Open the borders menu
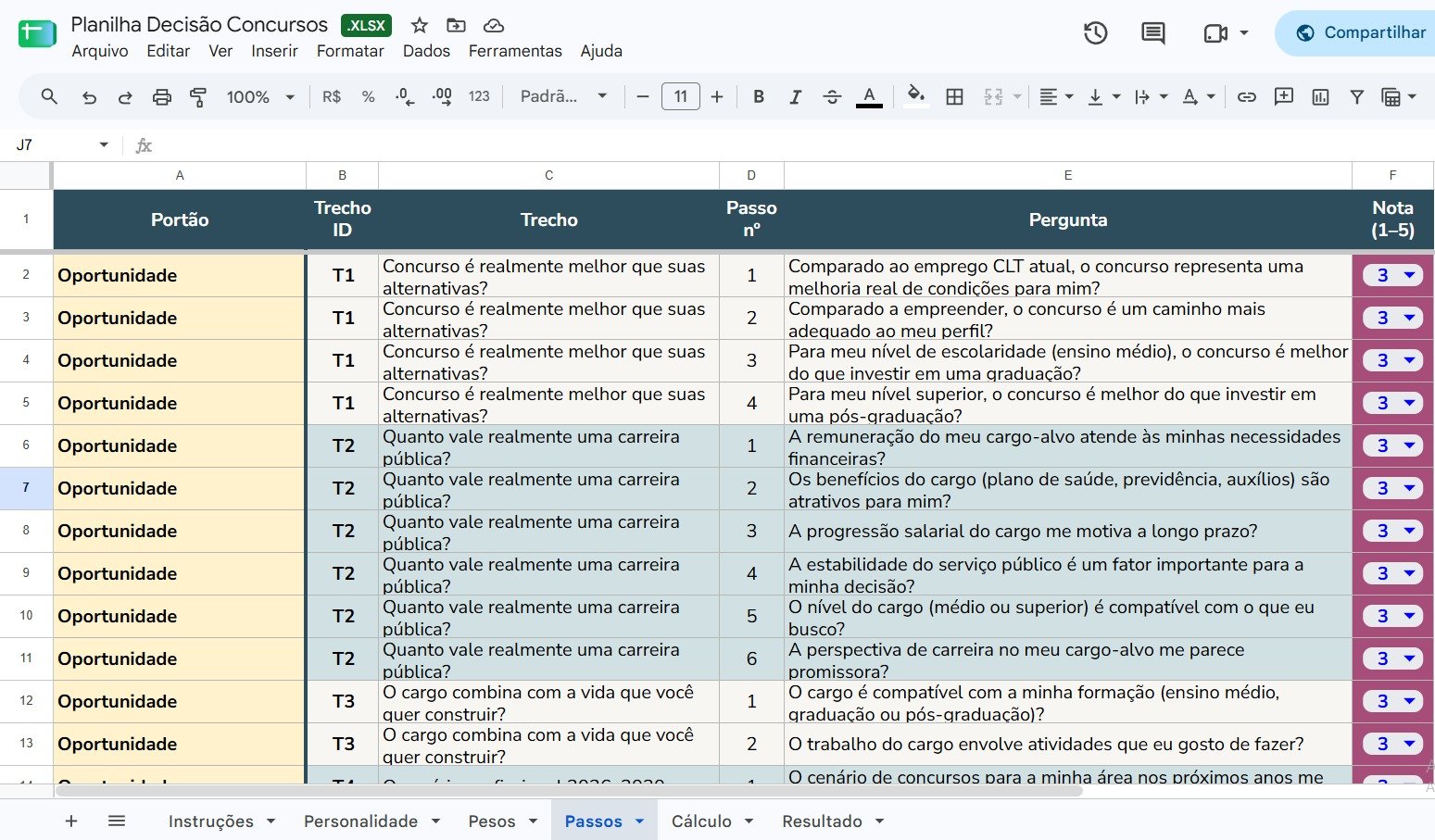The width and height of the screenshot is (1435, 840). (x=954, y=96)
